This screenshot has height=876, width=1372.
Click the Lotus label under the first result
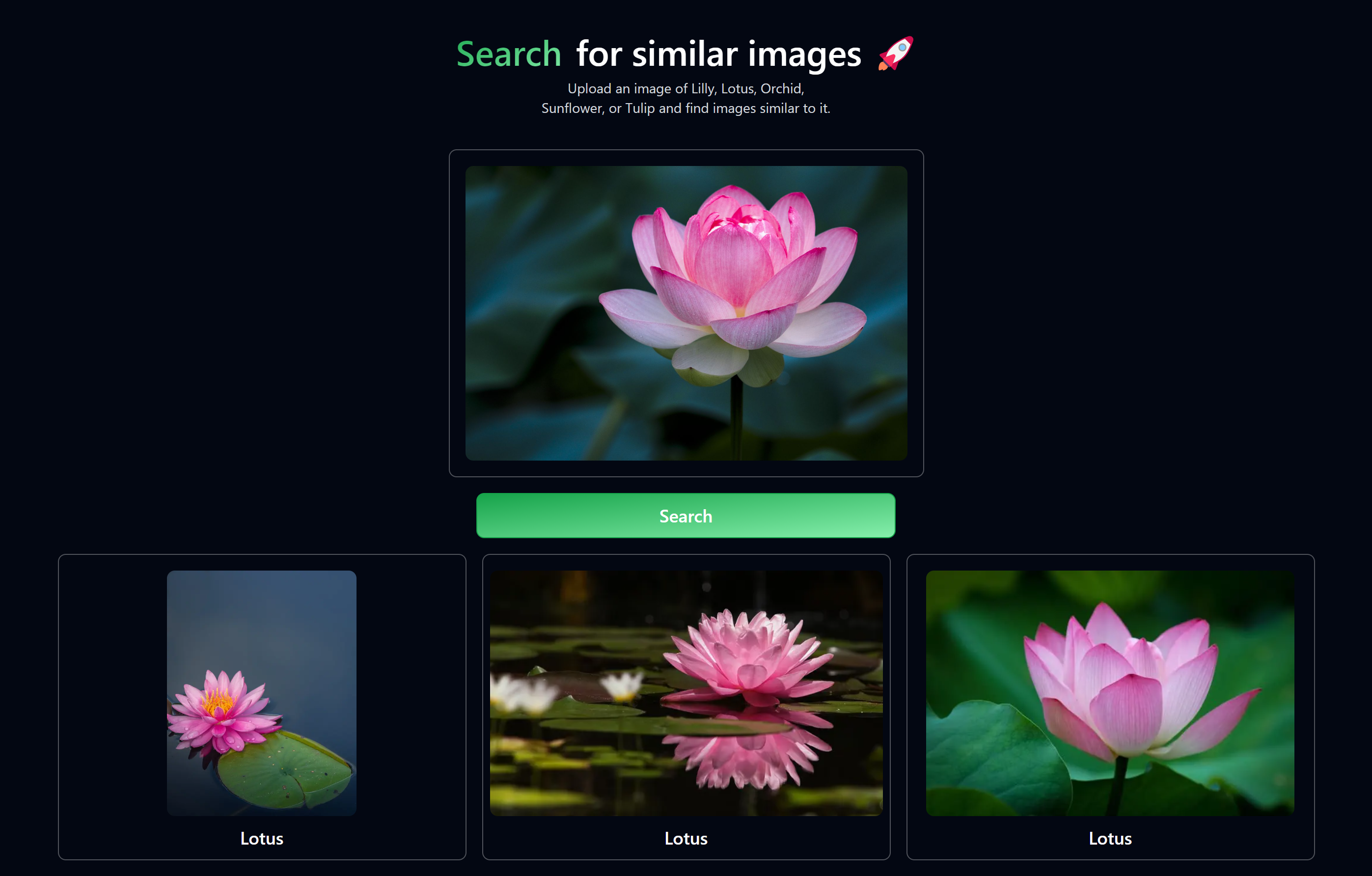262,838
